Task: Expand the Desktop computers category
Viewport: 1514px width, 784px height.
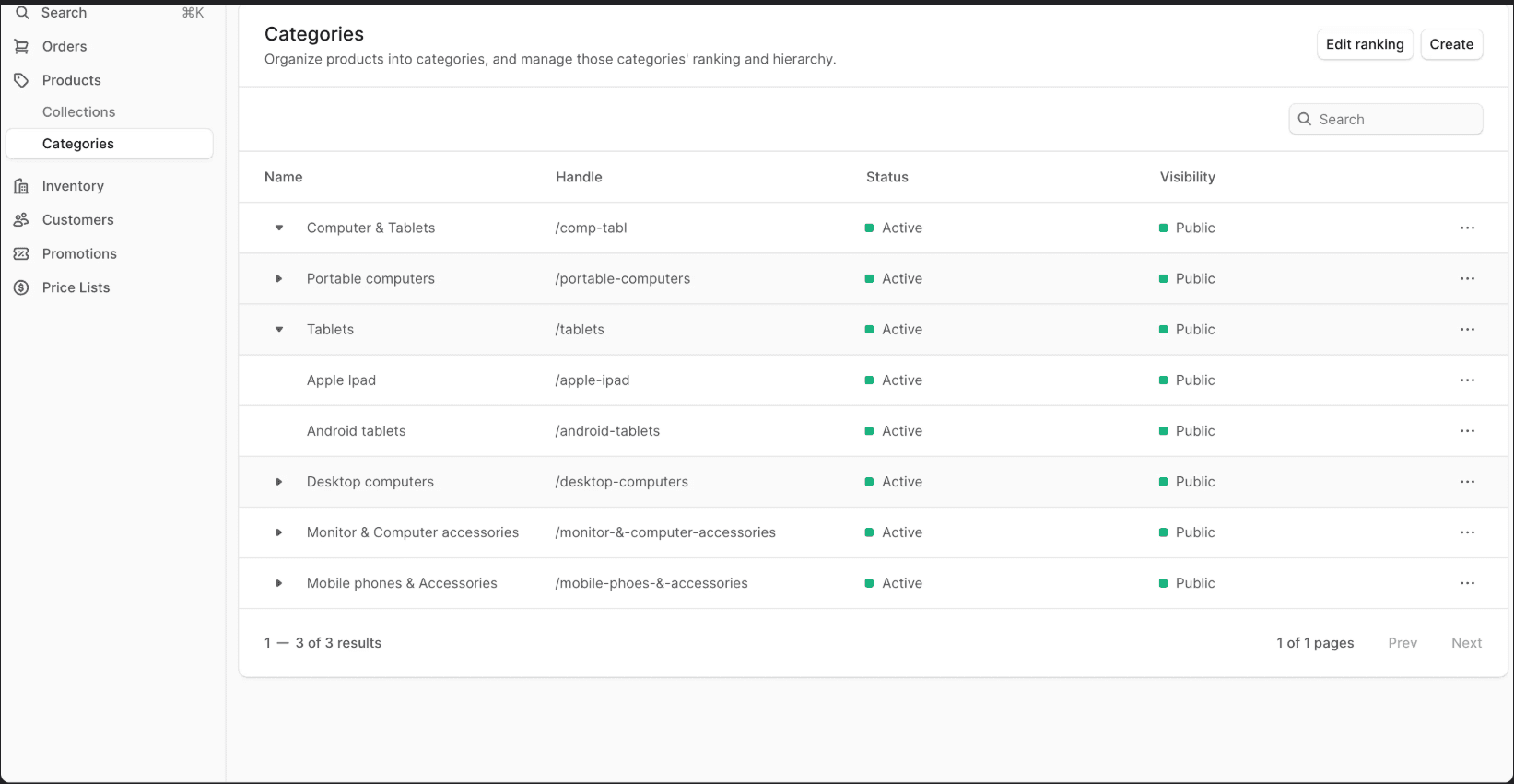Action: tap(279, 482)
